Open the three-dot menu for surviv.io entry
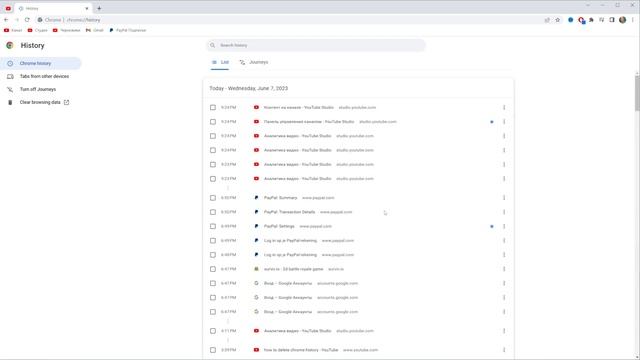This screenshot has height=360, width=640. click(504, 269)
